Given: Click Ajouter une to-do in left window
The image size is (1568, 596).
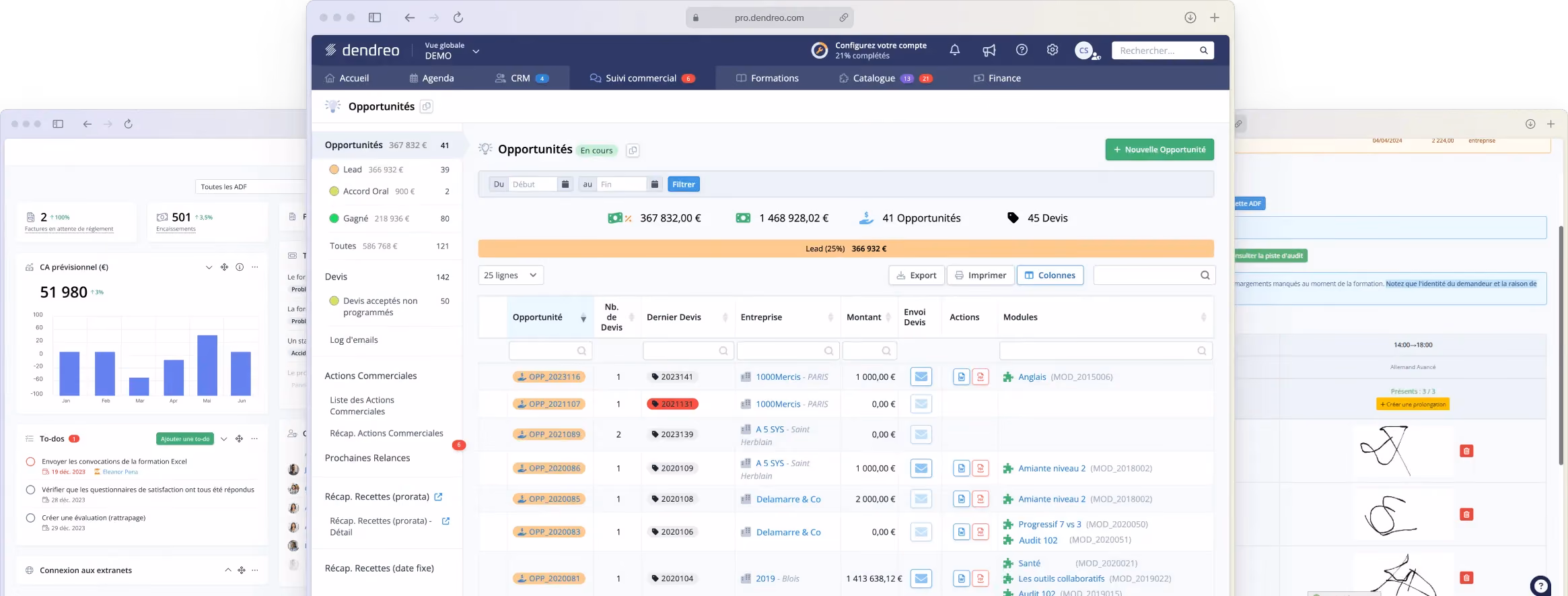Looking at the screenshot, I should click(185, 439).
